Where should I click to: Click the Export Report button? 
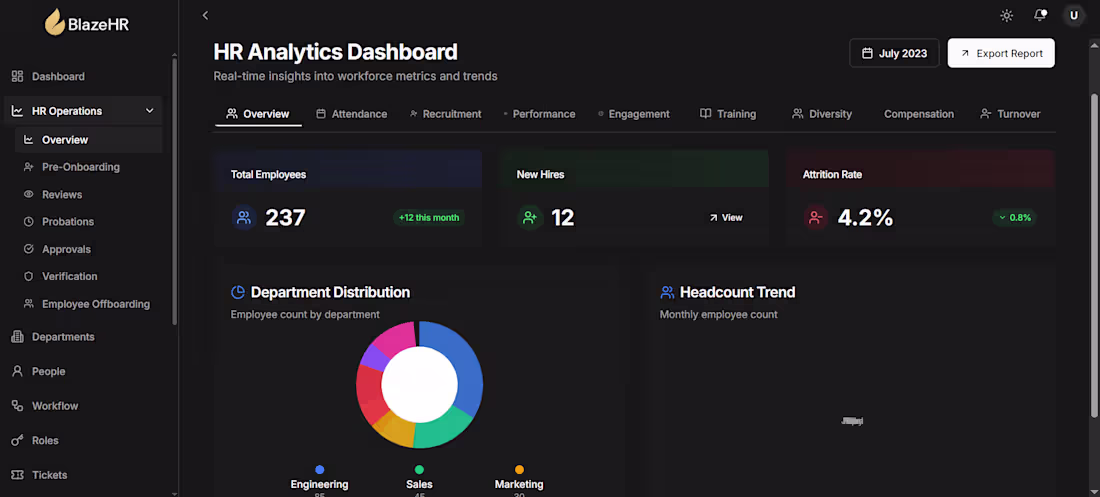pos(1001,53)
